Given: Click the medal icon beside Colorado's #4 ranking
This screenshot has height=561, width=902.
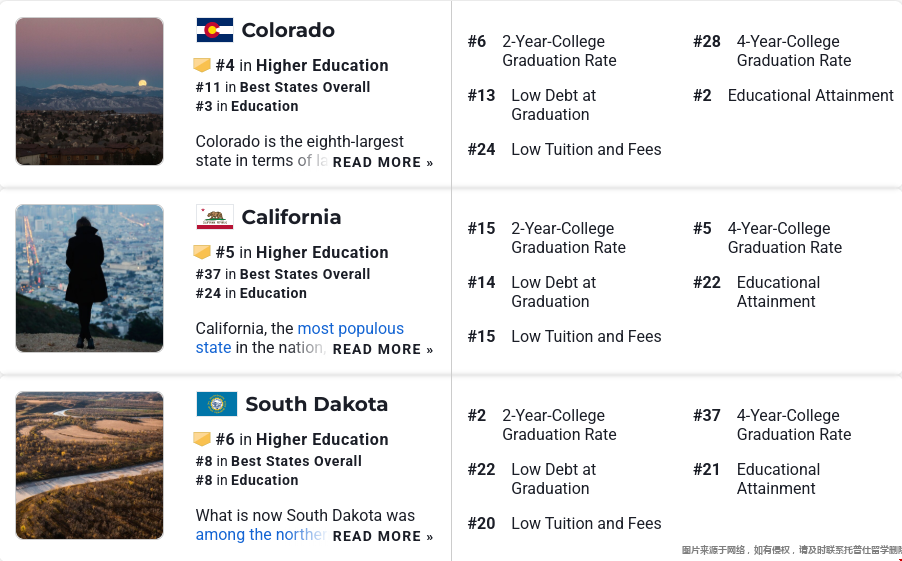Looking at the screenshot, I should tap(202, 65).
